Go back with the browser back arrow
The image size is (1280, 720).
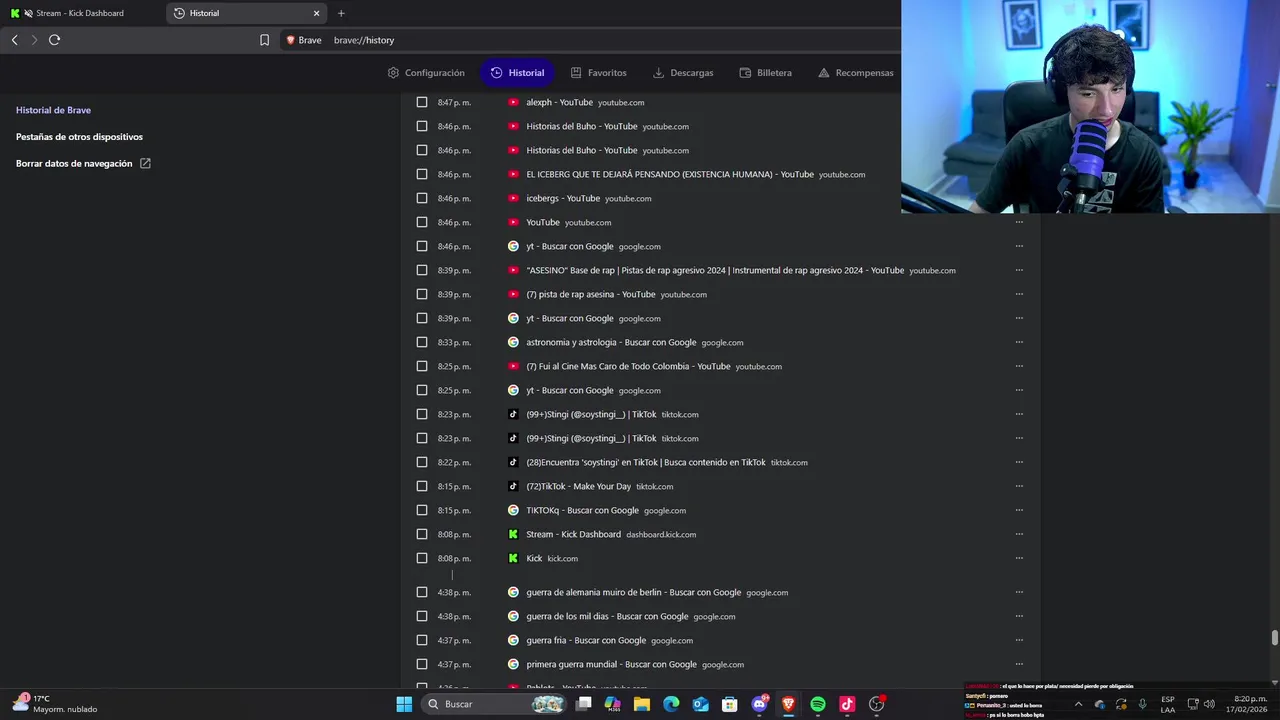14,40
